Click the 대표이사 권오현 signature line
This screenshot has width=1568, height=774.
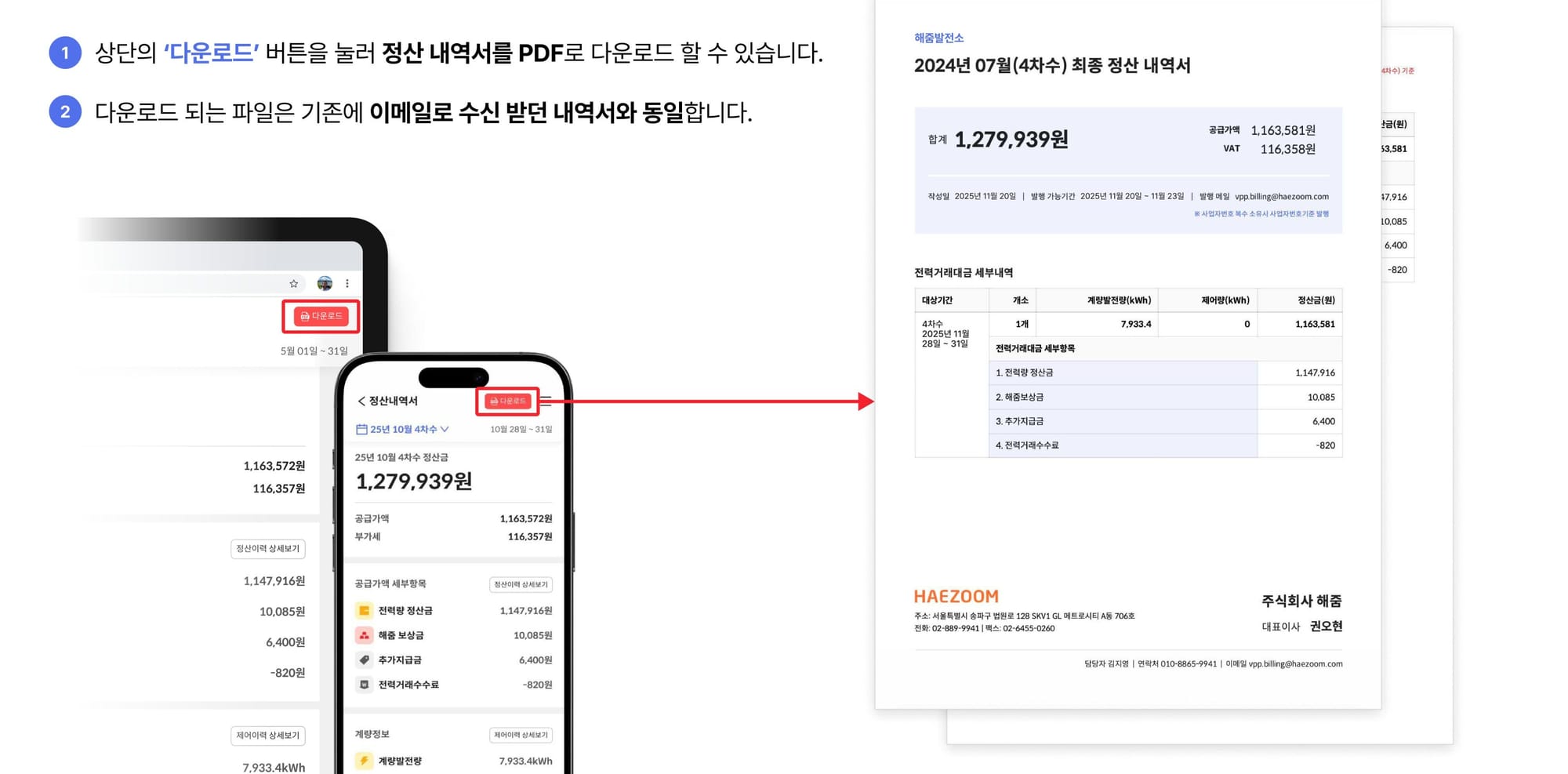click(x=1302, y=627)
